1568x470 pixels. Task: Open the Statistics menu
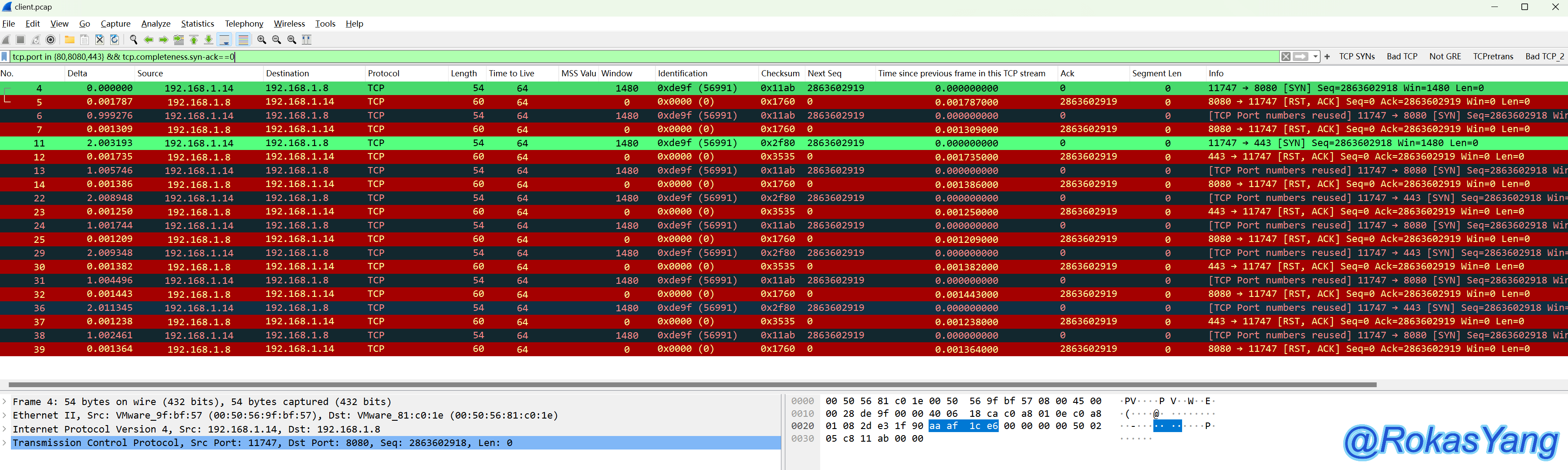click(197, 24)
